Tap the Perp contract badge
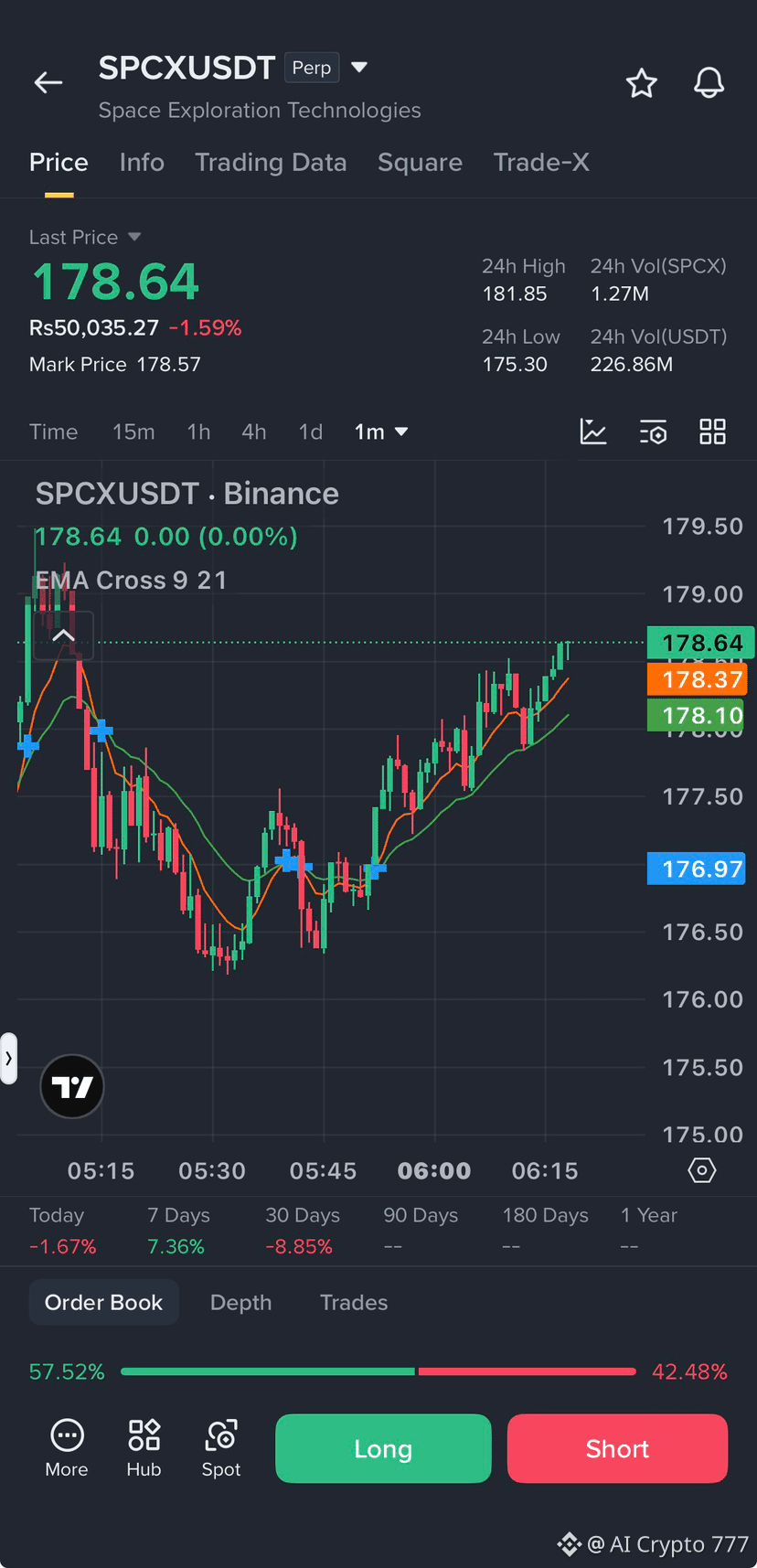Screen dimensions: 757x1568 (312, 68)
